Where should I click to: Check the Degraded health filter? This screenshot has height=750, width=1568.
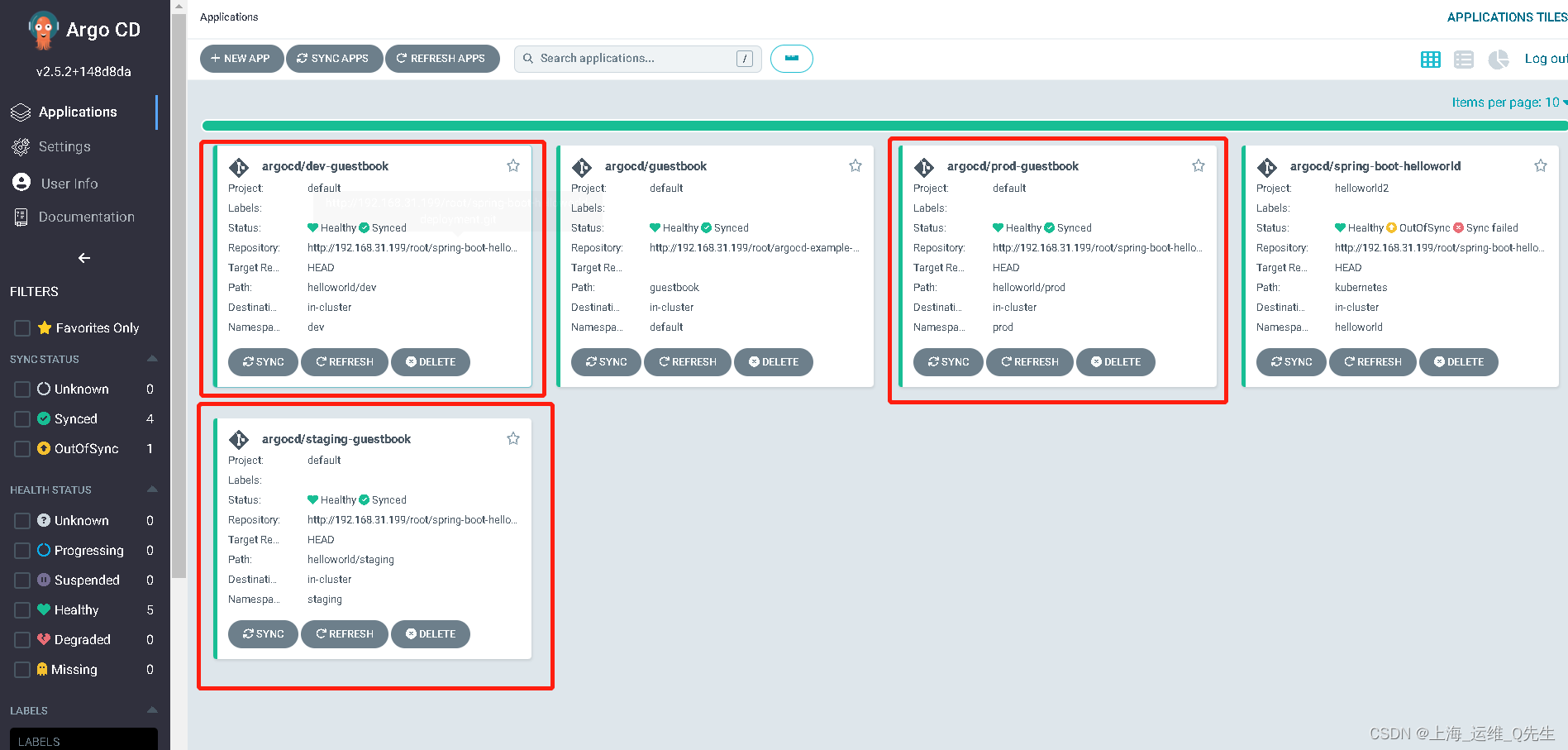point(22,640)
